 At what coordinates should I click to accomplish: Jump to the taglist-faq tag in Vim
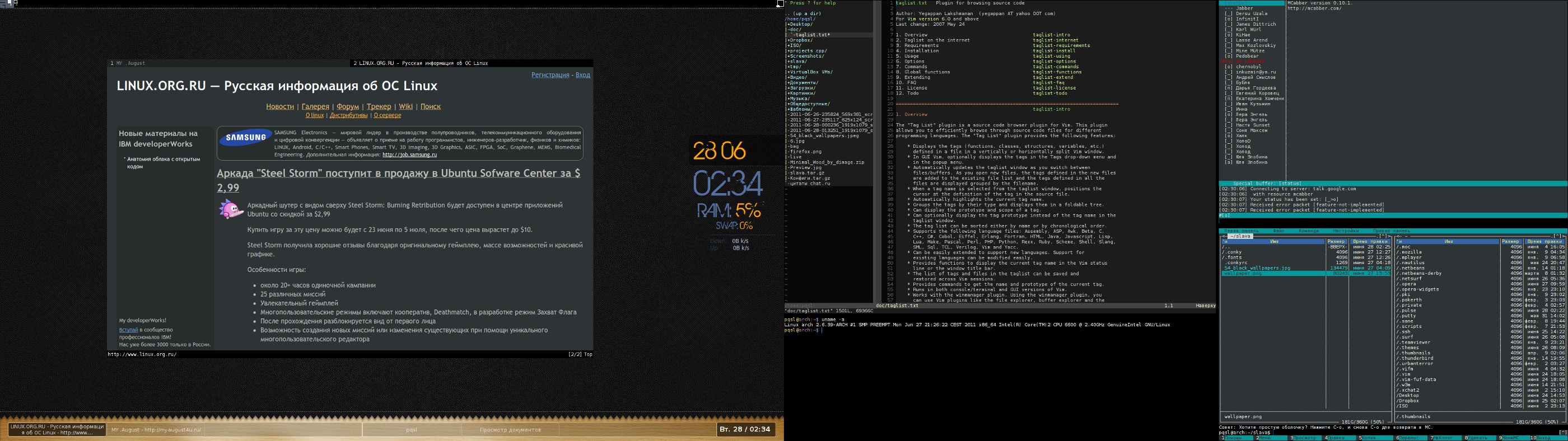[x=1048, y=83]
